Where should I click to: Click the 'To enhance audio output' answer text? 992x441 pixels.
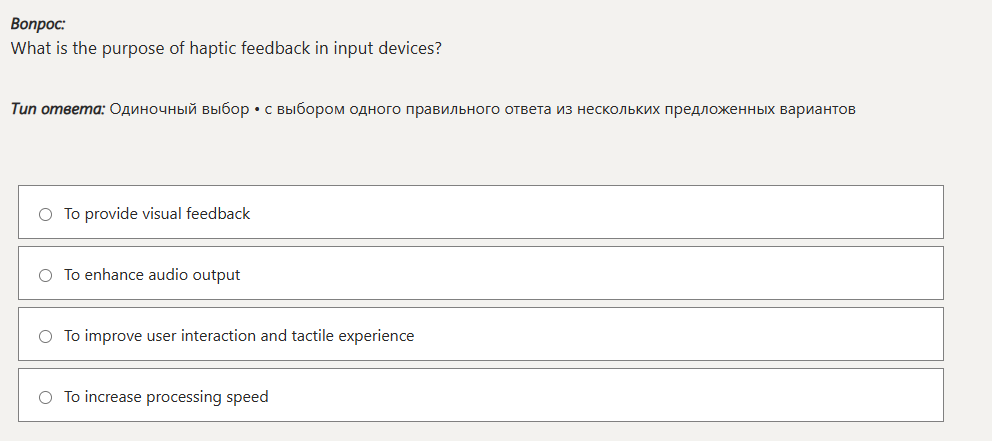point(152,275)
